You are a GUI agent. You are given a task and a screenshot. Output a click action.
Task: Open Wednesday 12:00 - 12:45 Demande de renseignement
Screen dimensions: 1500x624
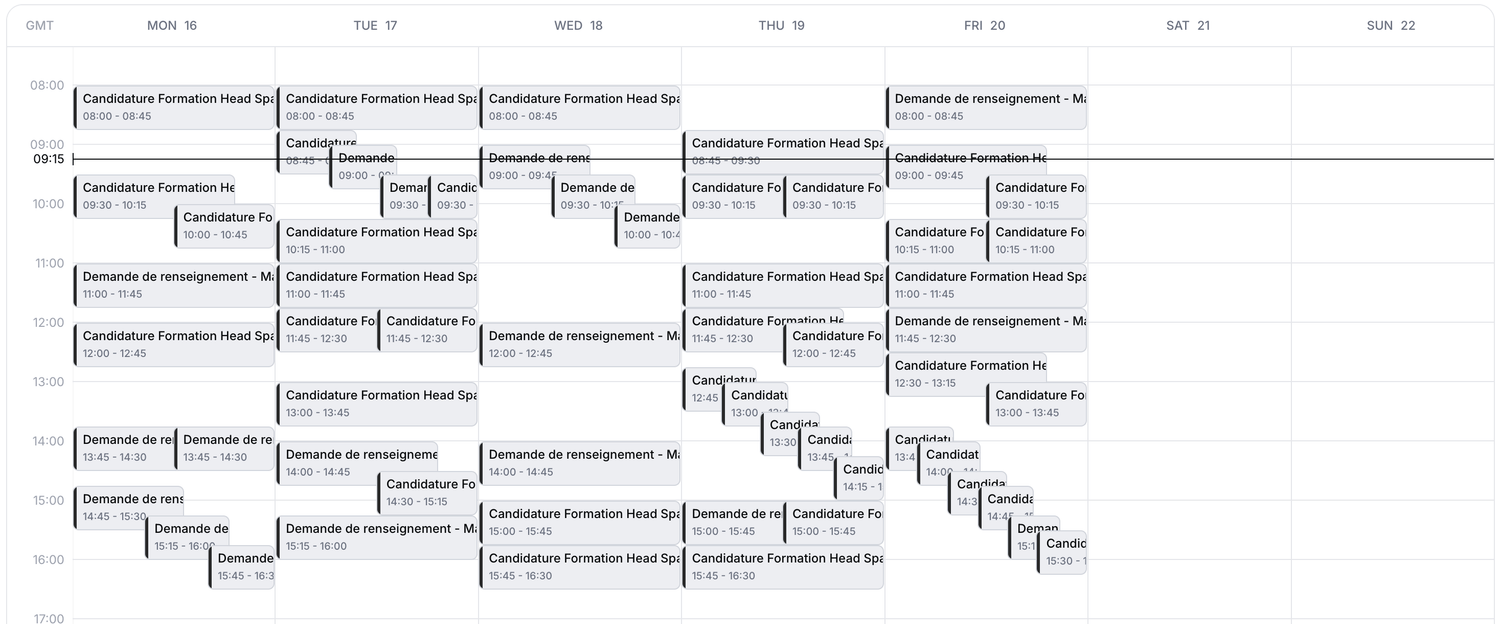580,345
